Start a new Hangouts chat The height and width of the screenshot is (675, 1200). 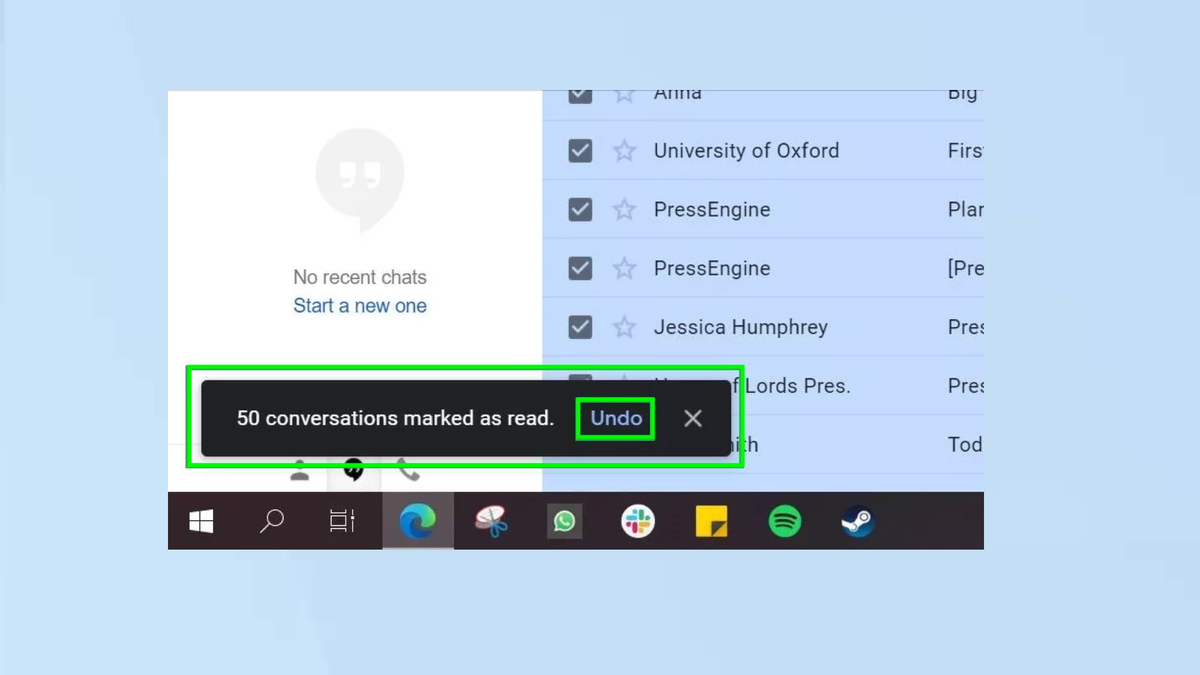360,305
